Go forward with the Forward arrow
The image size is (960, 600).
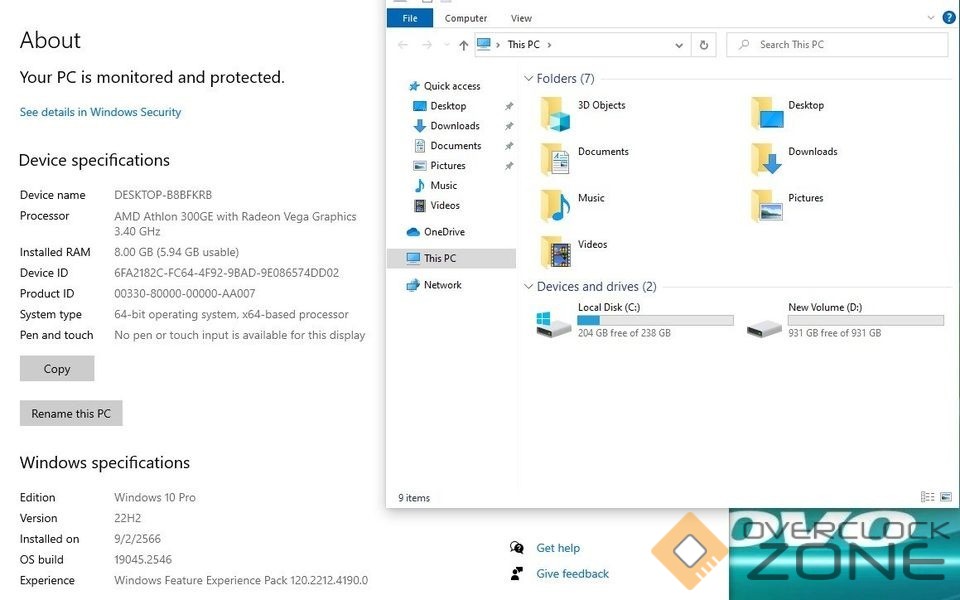point(427,45)
